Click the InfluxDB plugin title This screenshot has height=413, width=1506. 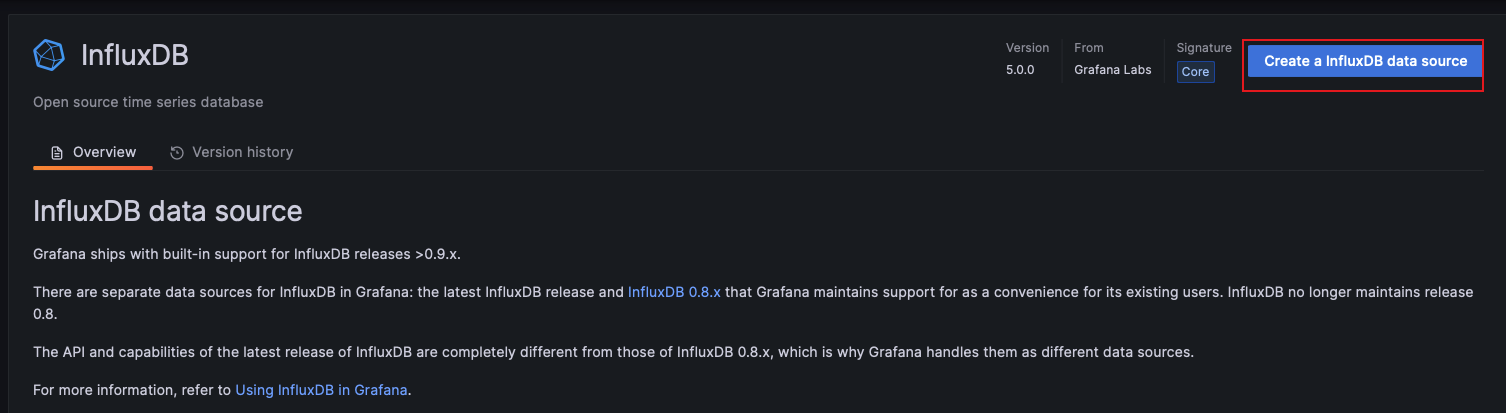pyautogui.click(x=134, y=56)
